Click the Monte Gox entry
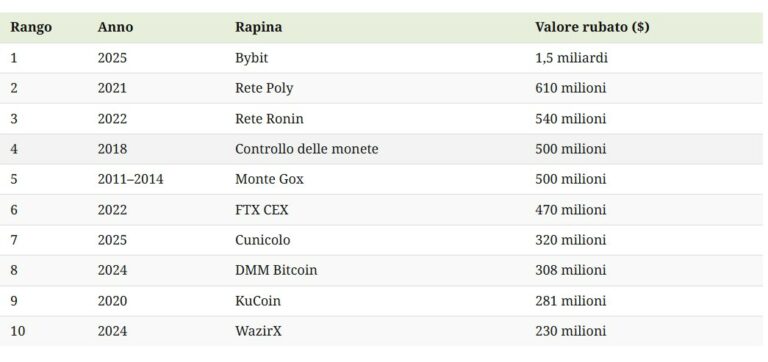The width and height of the screenshot is (768, 362). click(269, 179)
